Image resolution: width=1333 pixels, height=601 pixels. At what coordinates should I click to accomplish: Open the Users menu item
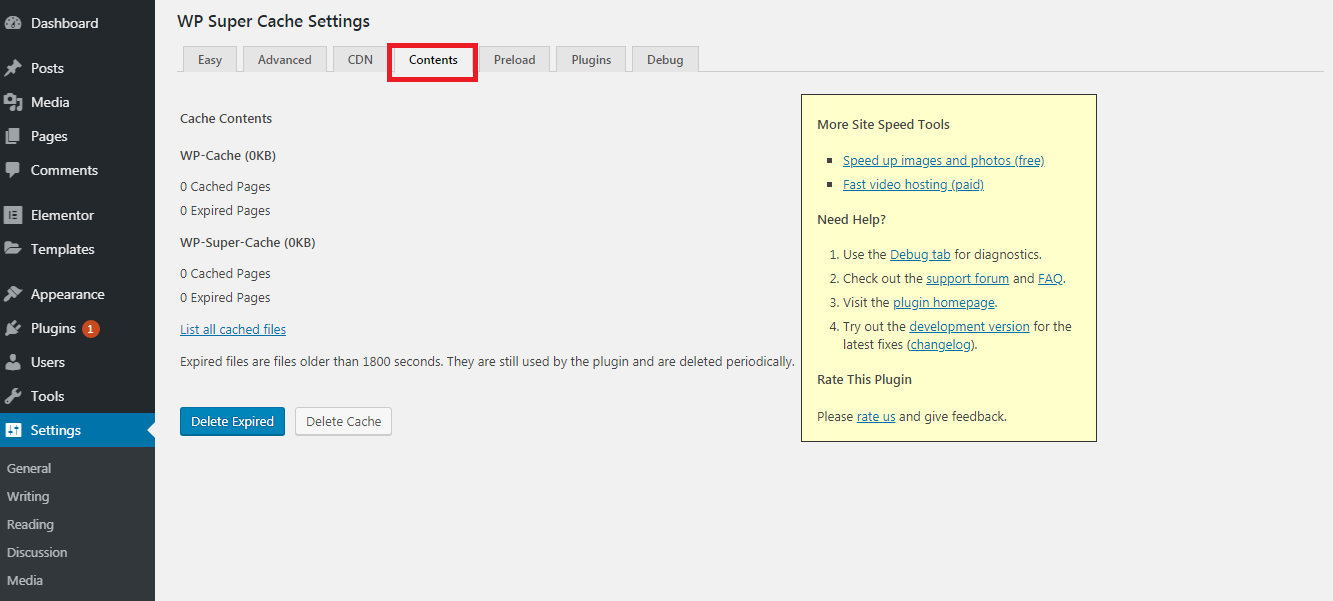[77, 362]
